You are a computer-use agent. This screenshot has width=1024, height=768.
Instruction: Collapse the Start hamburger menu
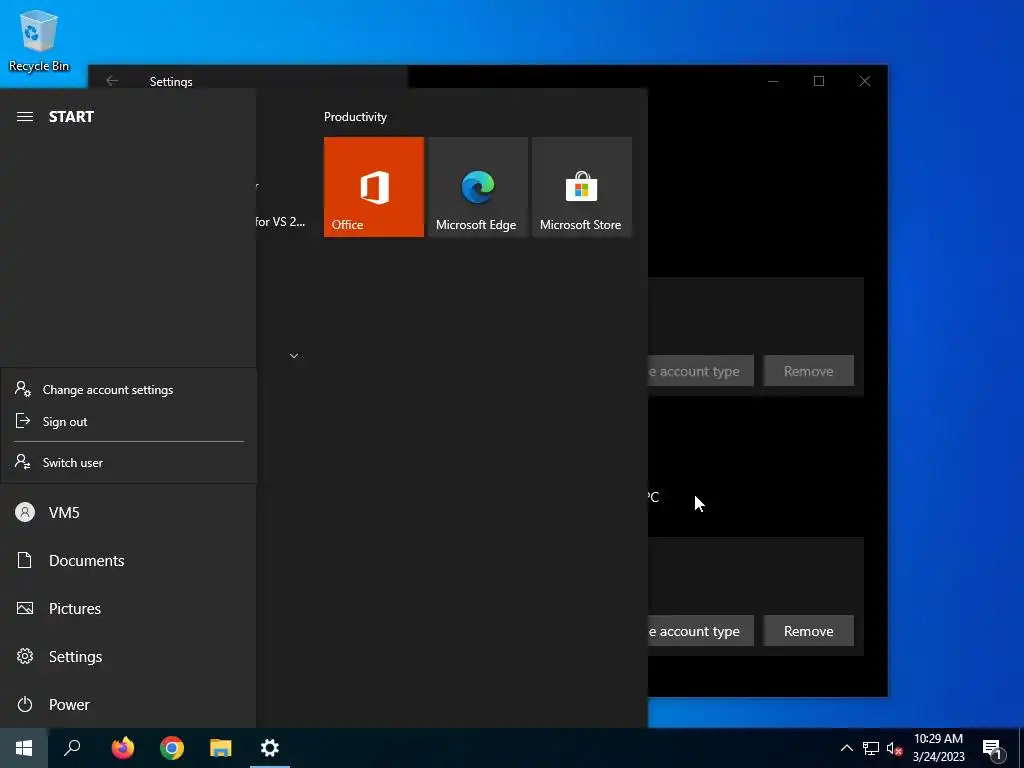pyautogui.click(x=25, y=117)
